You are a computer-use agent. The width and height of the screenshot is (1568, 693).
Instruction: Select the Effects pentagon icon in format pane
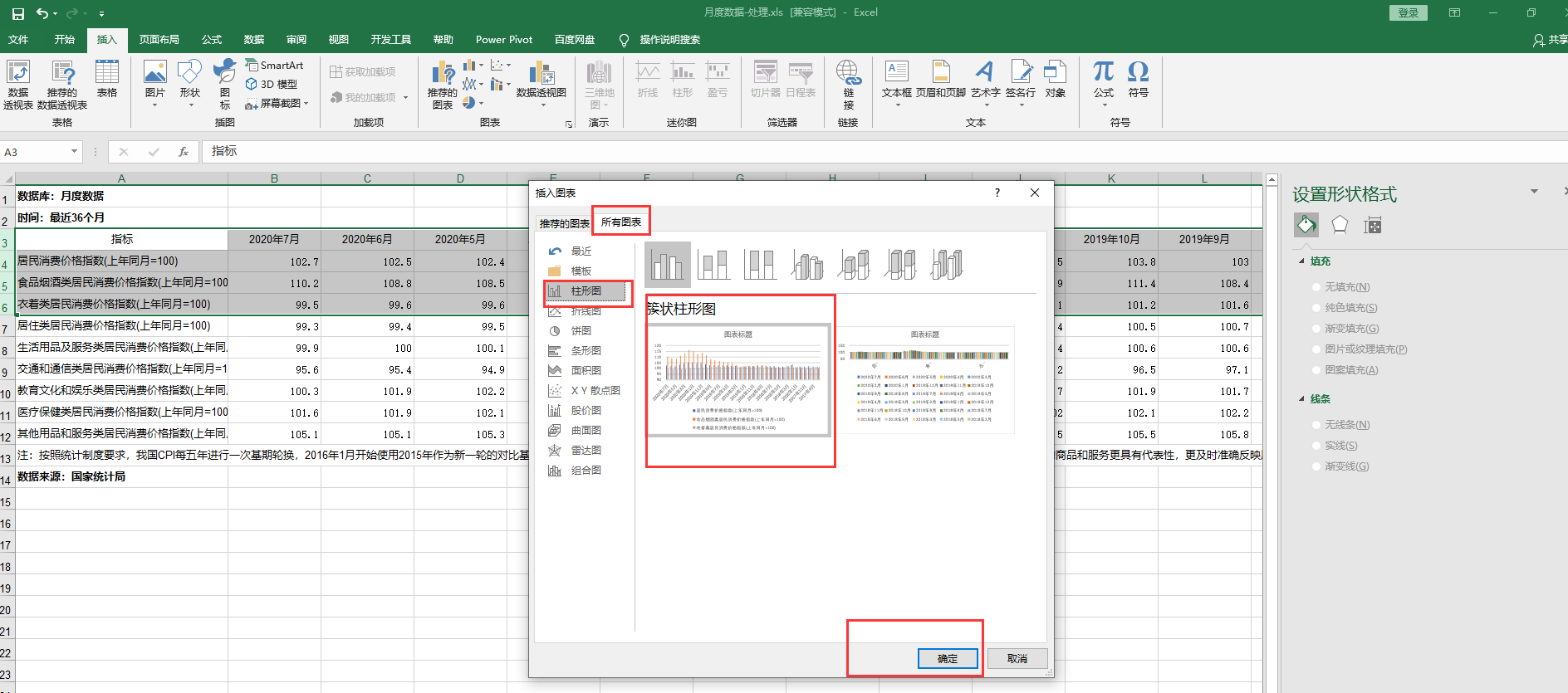pyautogui.click(x=1340, y=225)
